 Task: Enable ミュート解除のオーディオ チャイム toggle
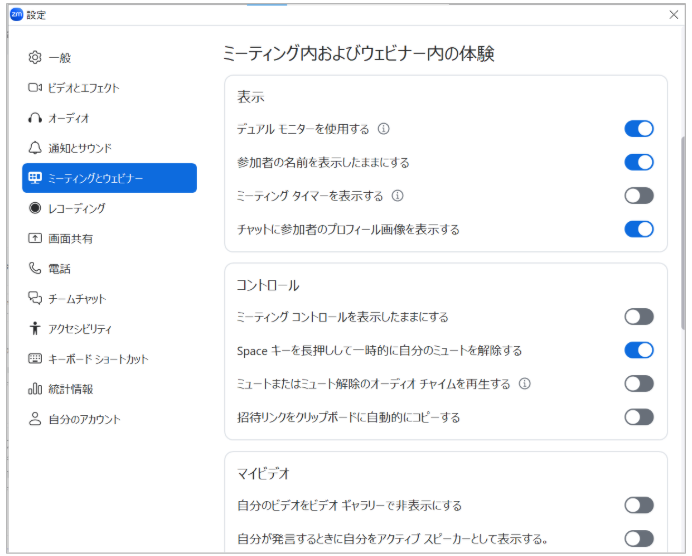[639, 383]
